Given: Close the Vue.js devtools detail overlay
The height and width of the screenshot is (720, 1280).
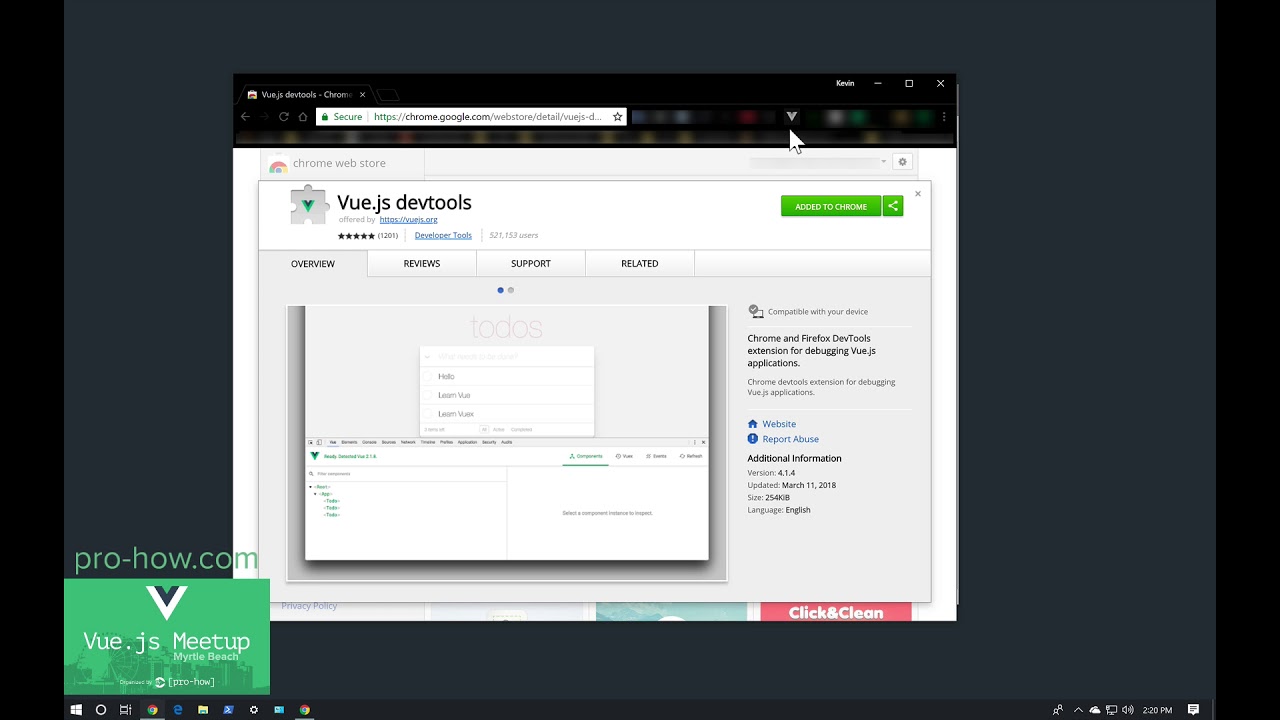Looking at the screenshot, I should coord(918,194).
